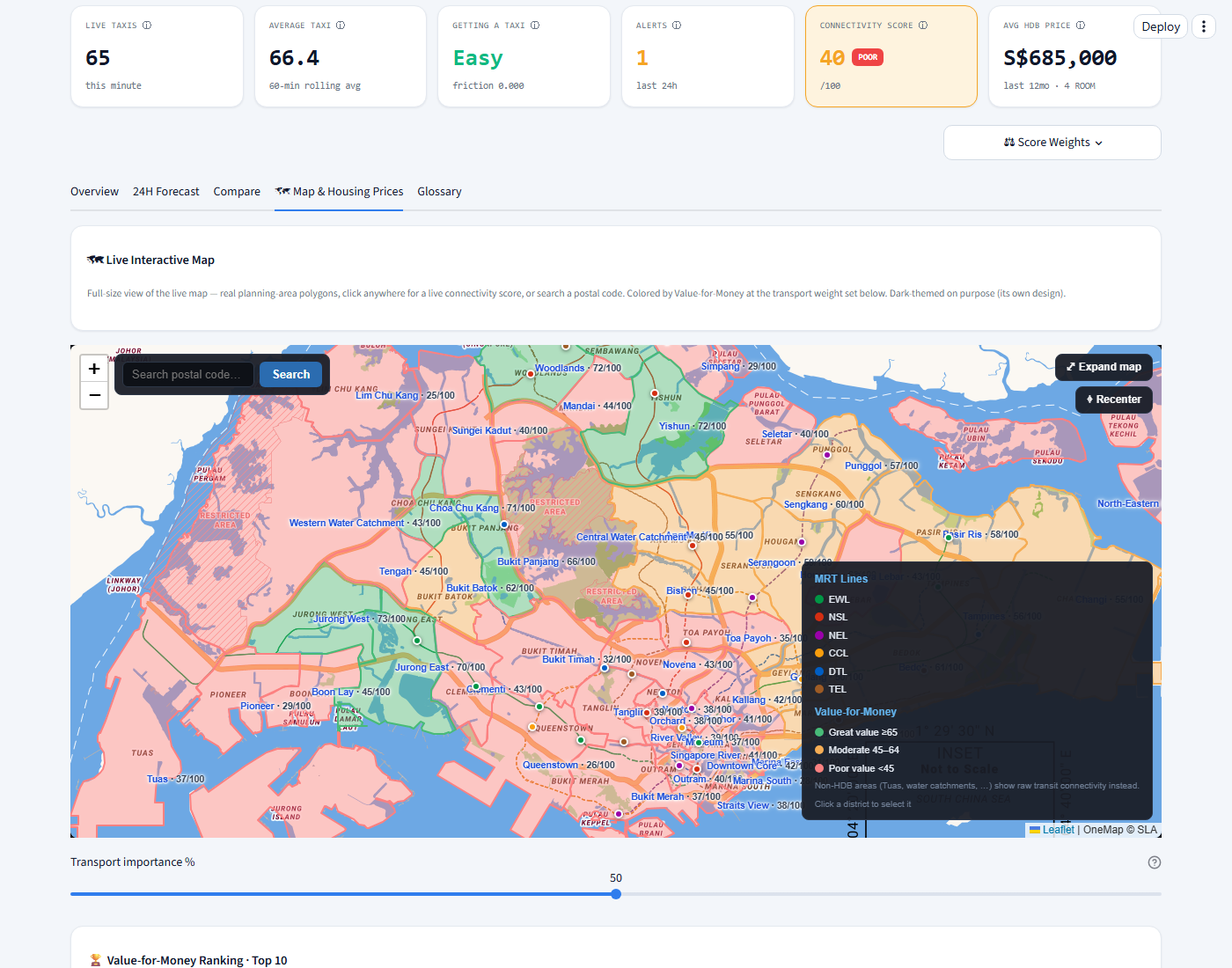Screen dimensions: 1232x968
Task: Click the info icon beside Live Taxis
Action: [x=147, y=26]
